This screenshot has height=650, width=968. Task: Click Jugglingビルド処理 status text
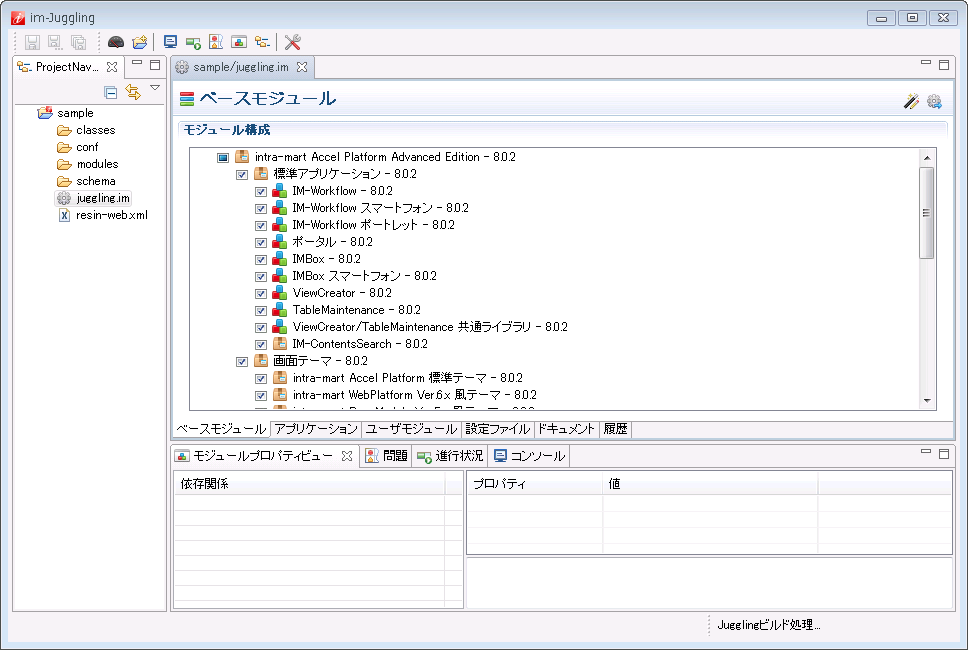click(x=769, y=625)
